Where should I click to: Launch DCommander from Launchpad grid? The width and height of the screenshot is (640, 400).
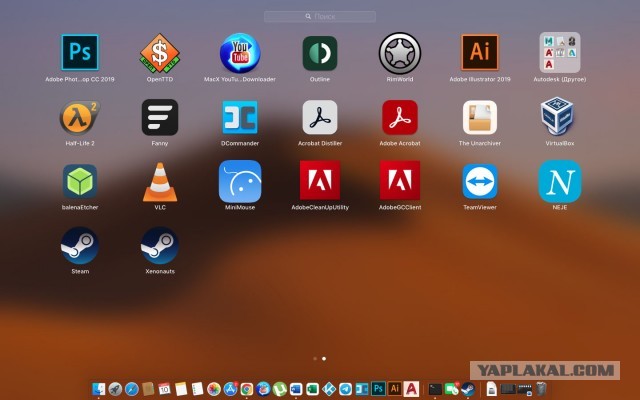pos(240,117)
